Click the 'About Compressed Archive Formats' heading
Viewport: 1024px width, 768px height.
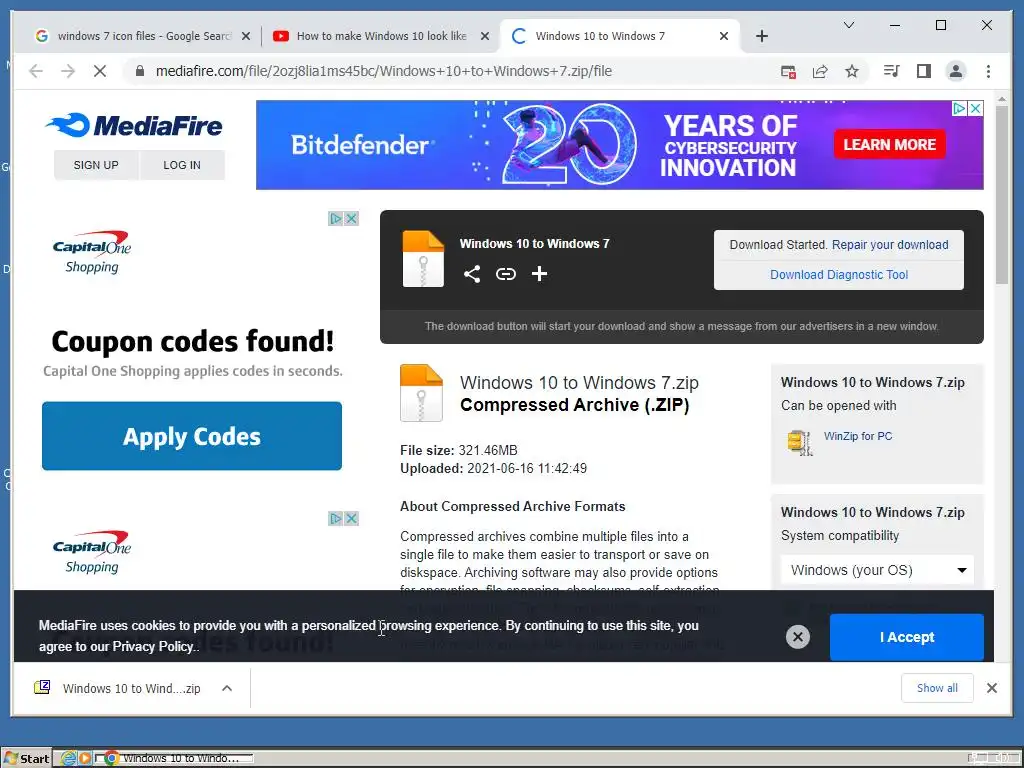pos(513,507)
